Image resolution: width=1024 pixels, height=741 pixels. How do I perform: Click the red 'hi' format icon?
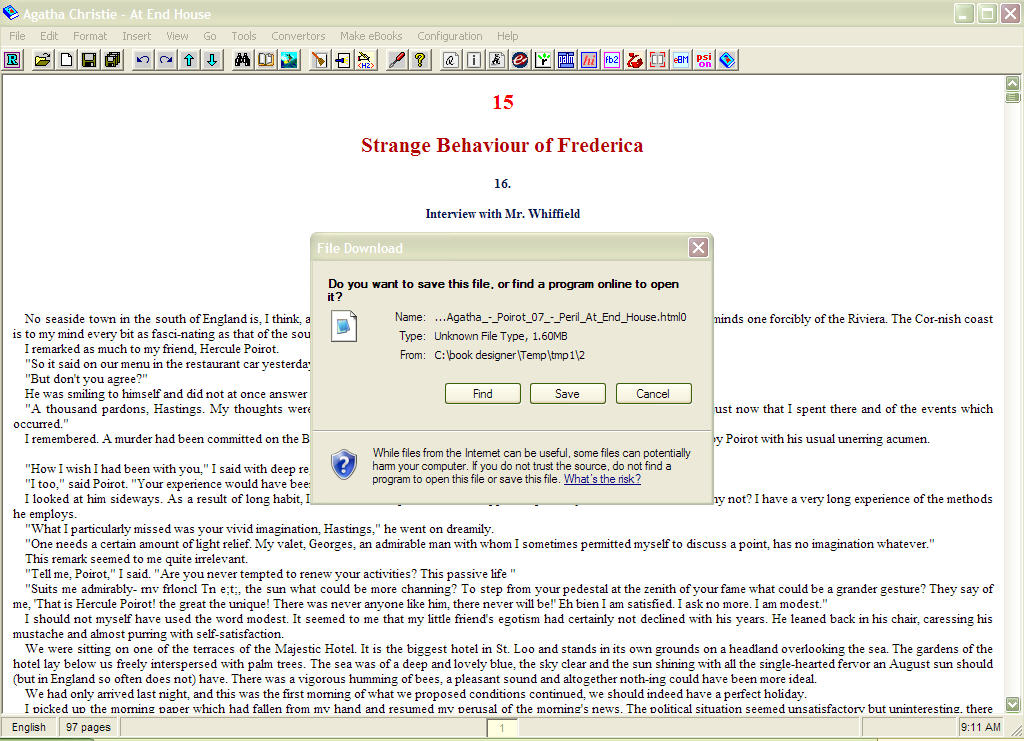click(x=589, y=61)
